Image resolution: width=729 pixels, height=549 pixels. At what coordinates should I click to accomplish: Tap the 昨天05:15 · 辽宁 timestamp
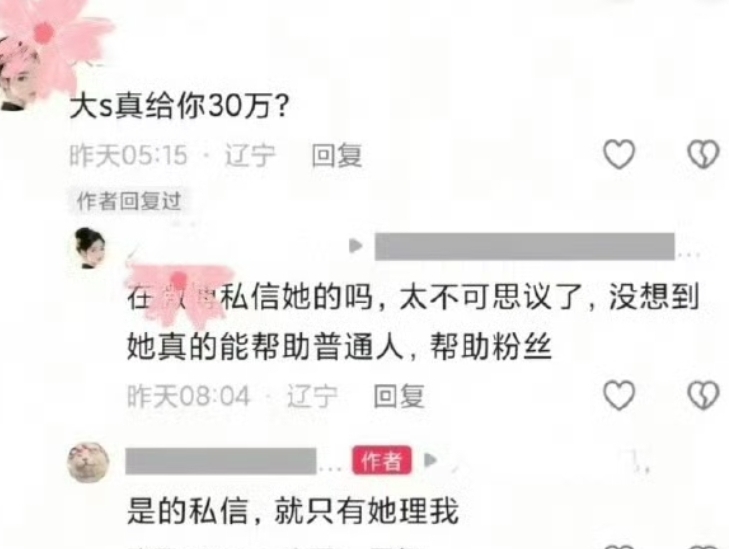[172, 155]
